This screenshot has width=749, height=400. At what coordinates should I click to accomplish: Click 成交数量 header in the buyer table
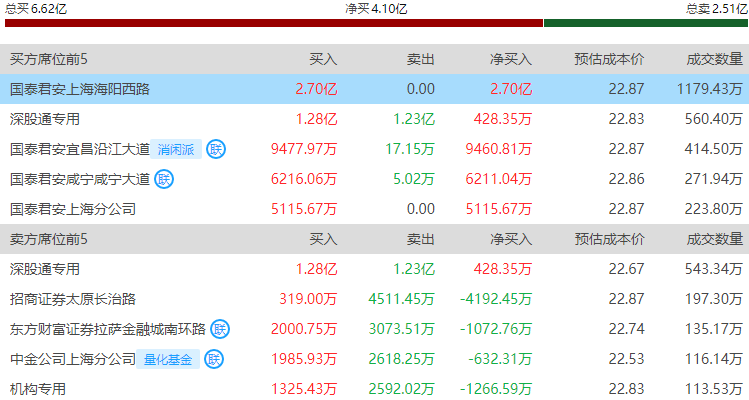tap(715, 59)
